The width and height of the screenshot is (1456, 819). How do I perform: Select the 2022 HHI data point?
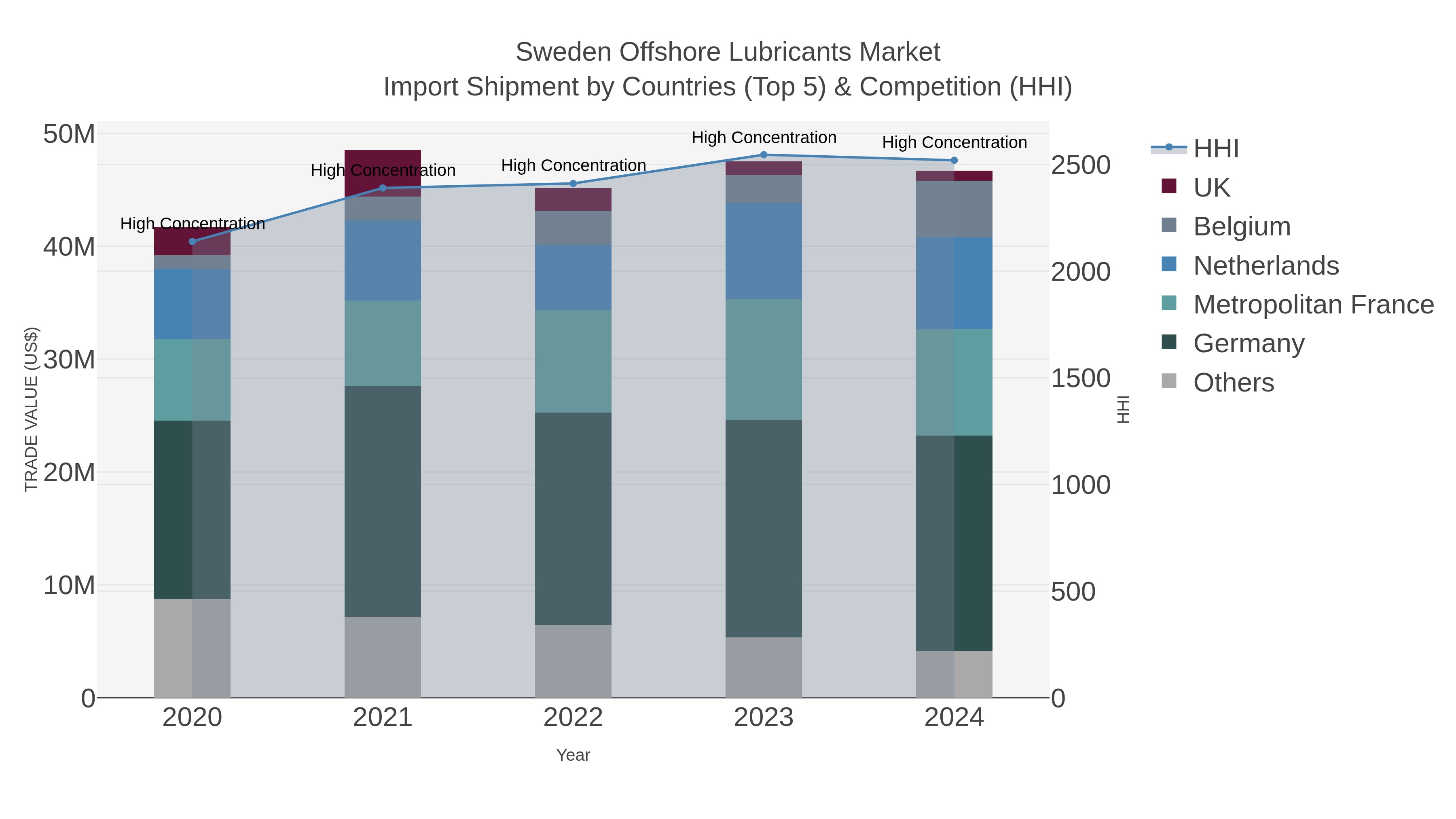click(573, 184)
